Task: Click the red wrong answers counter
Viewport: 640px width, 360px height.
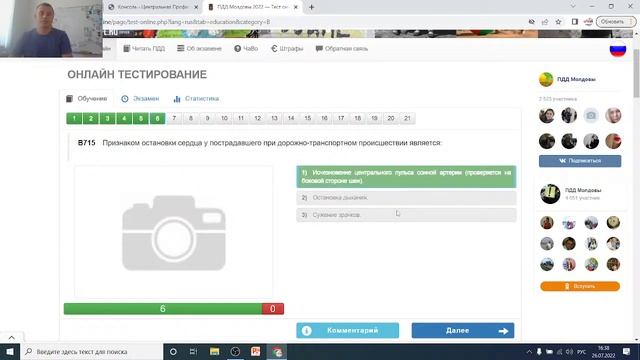Action: pyautogui.click(x=273, y=309)
